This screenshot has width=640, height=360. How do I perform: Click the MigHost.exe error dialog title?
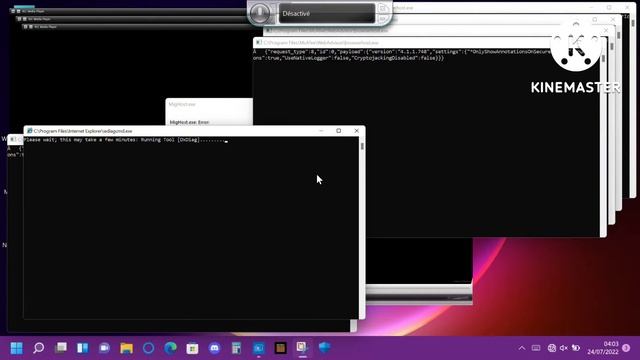click(x=182, y=104)
